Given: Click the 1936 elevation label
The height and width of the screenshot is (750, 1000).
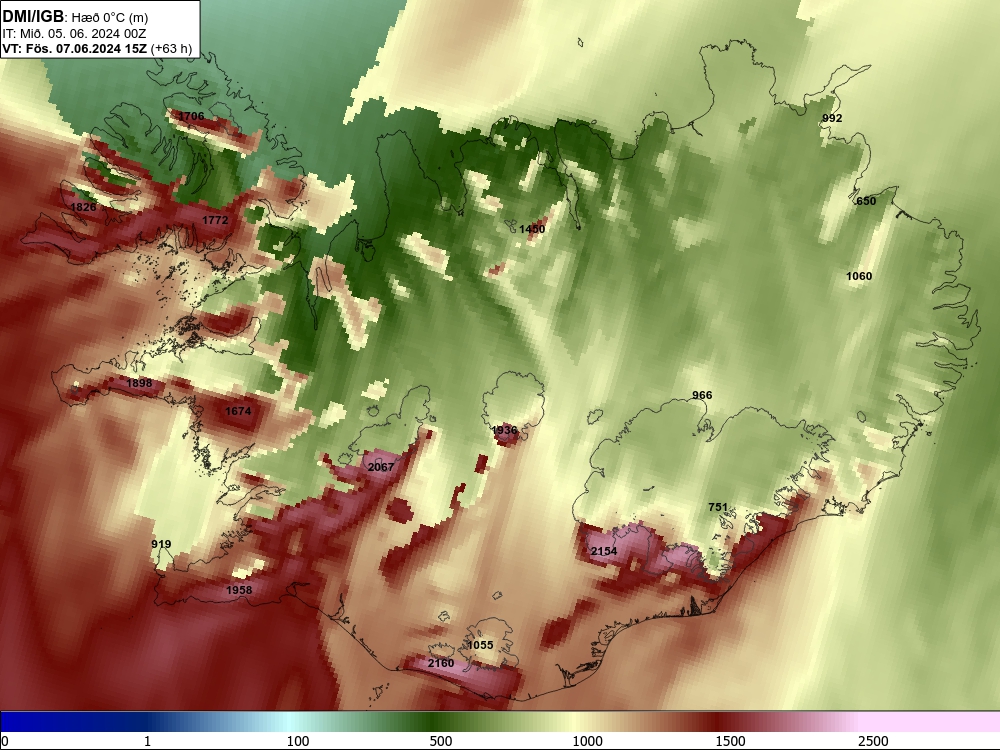Looking at the screenshot, I should pyautogui.click(x=504, y=430).
